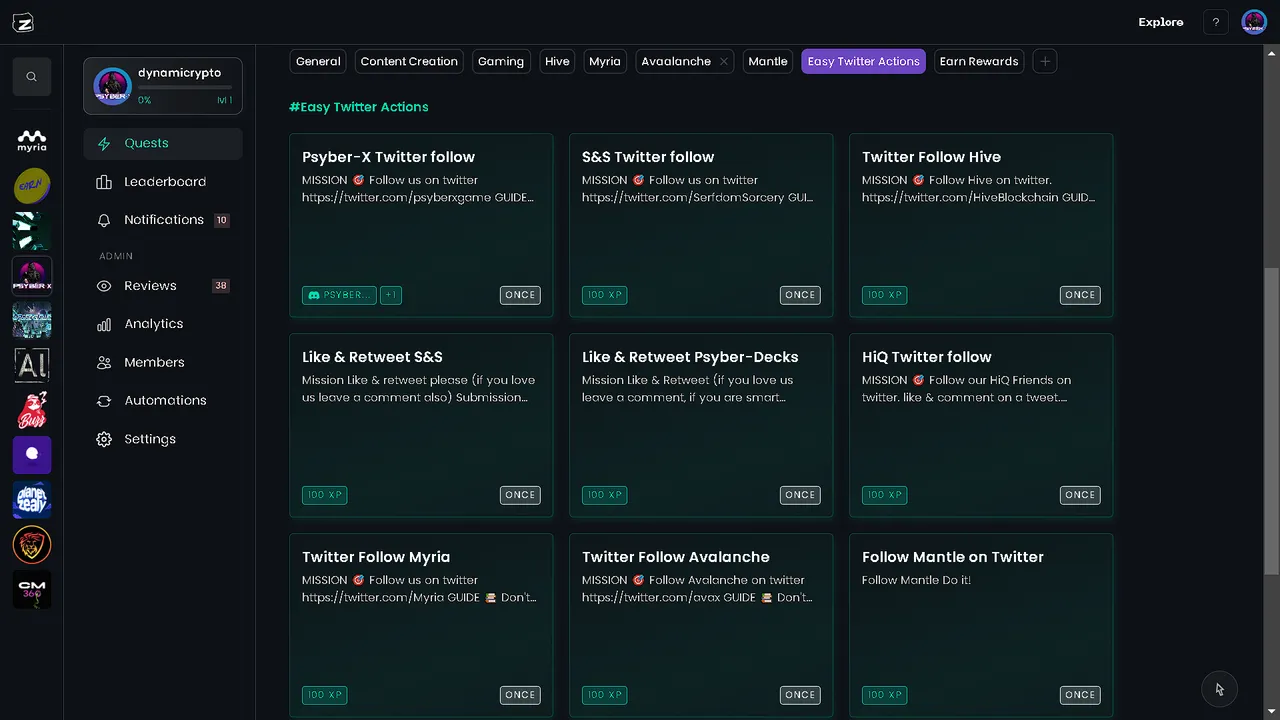Open the General category tab
The image size is (1280, 720).
(318, 61)
